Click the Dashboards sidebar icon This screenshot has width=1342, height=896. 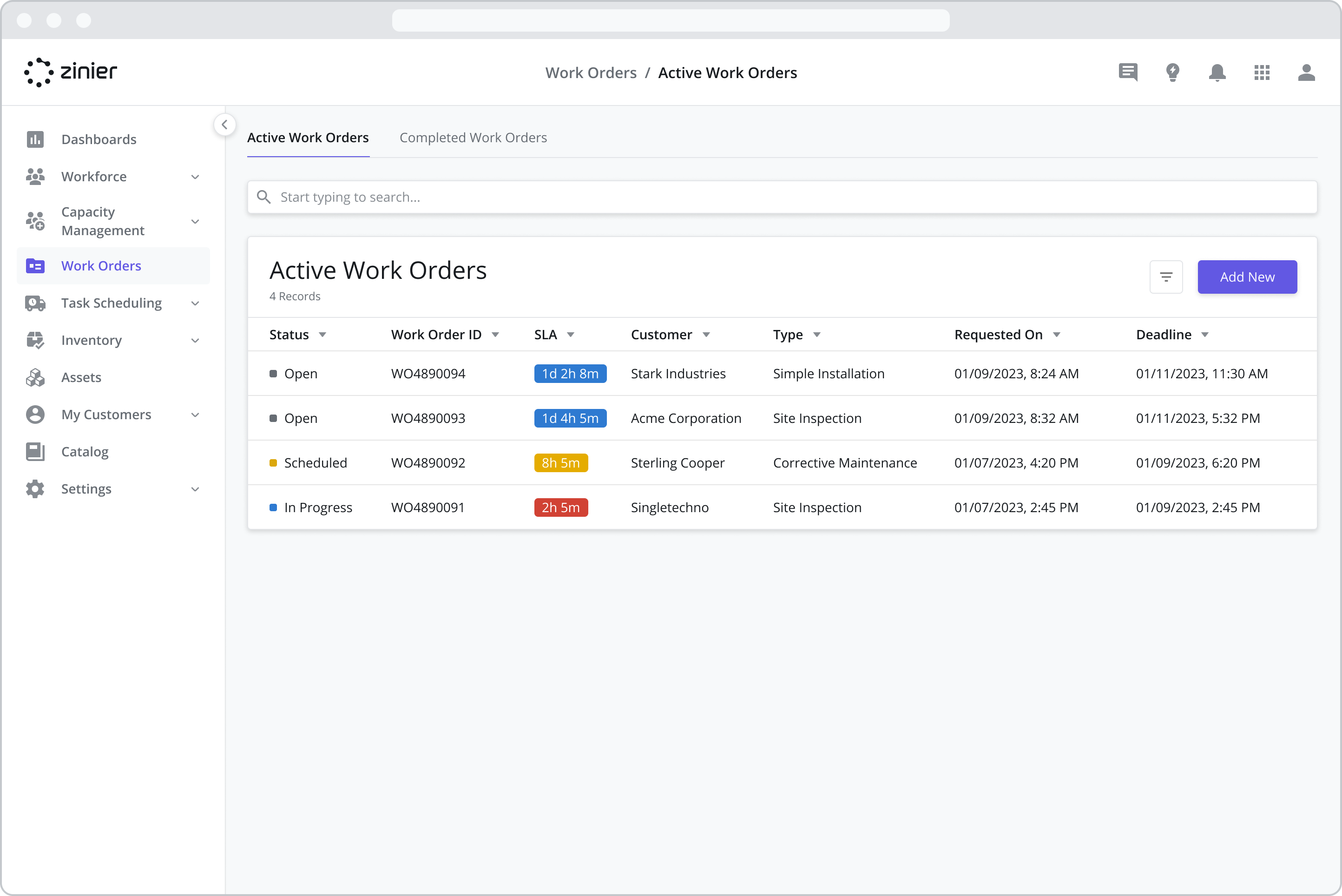[35, 139]
